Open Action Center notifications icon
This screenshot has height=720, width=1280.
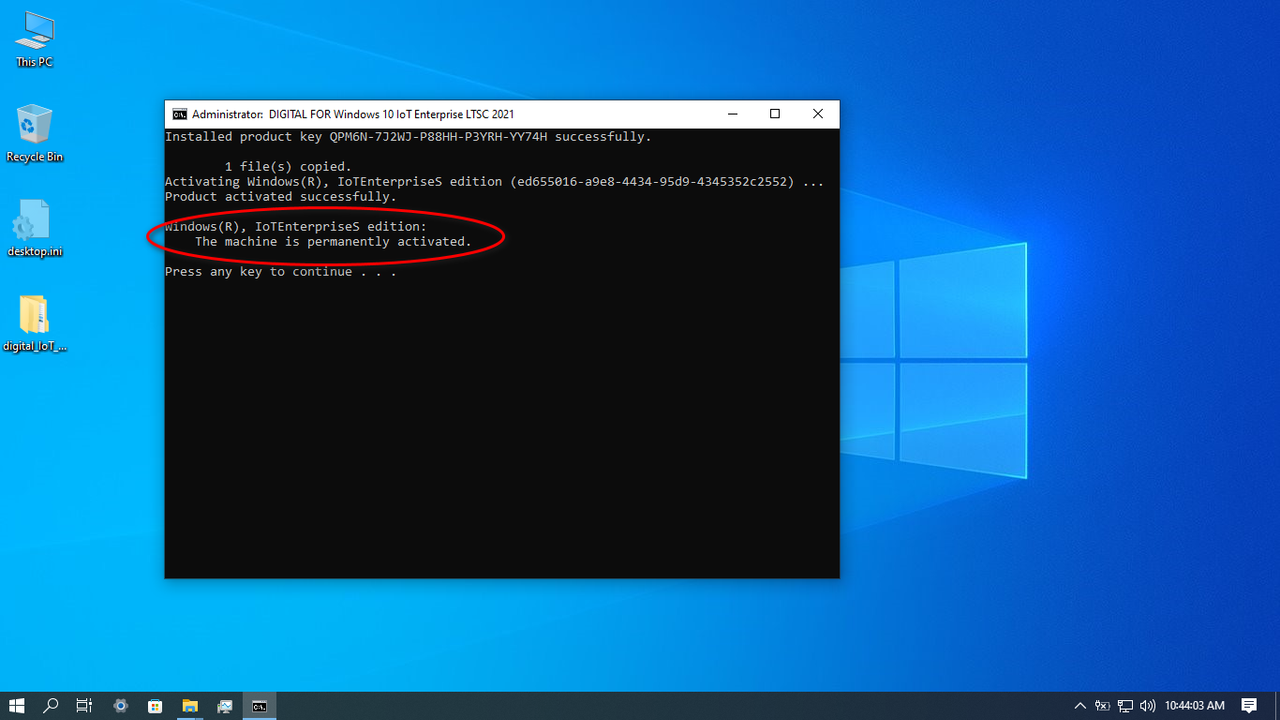click(1249, 706)
